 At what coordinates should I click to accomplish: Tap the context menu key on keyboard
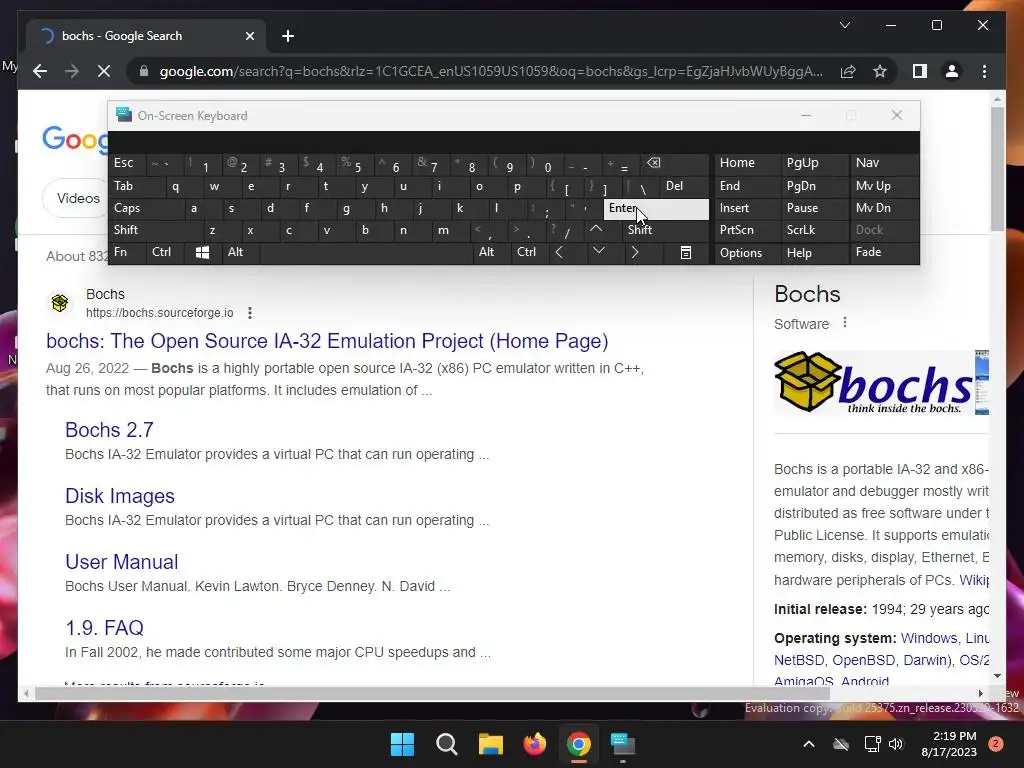click(686, 252)
